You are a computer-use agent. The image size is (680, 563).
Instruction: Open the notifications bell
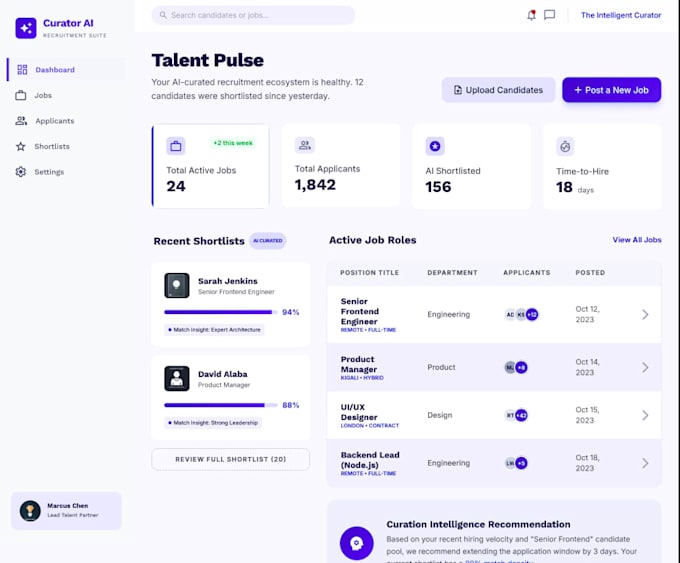point(531,15)
